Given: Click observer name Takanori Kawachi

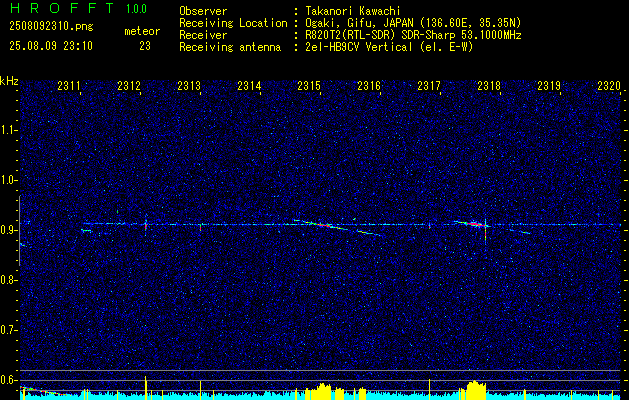Looking at the screenshot, I should (351, 11).
